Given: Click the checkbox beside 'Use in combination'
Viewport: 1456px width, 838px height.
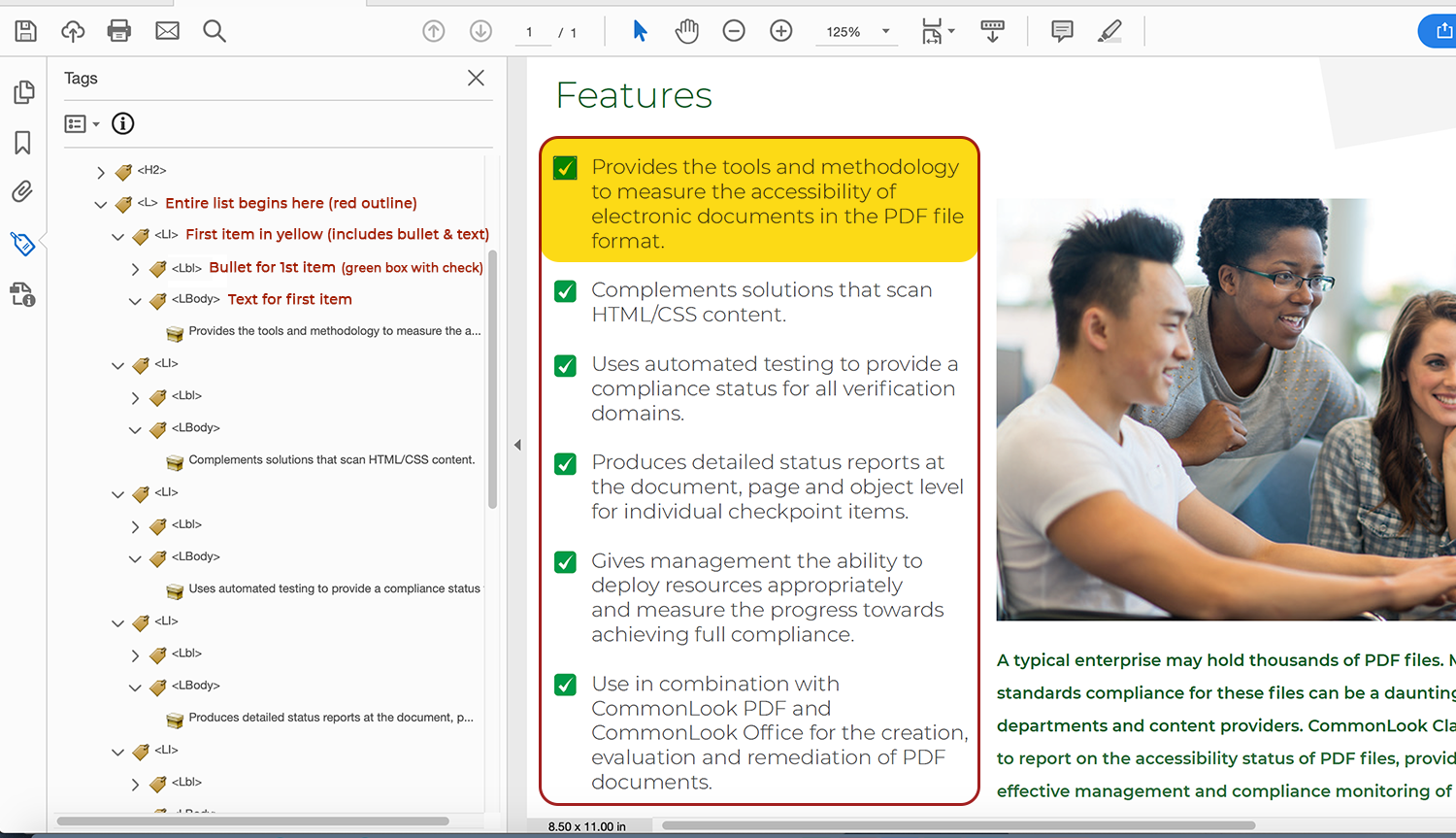Looking at the screenshot, I should click(565, 685).
